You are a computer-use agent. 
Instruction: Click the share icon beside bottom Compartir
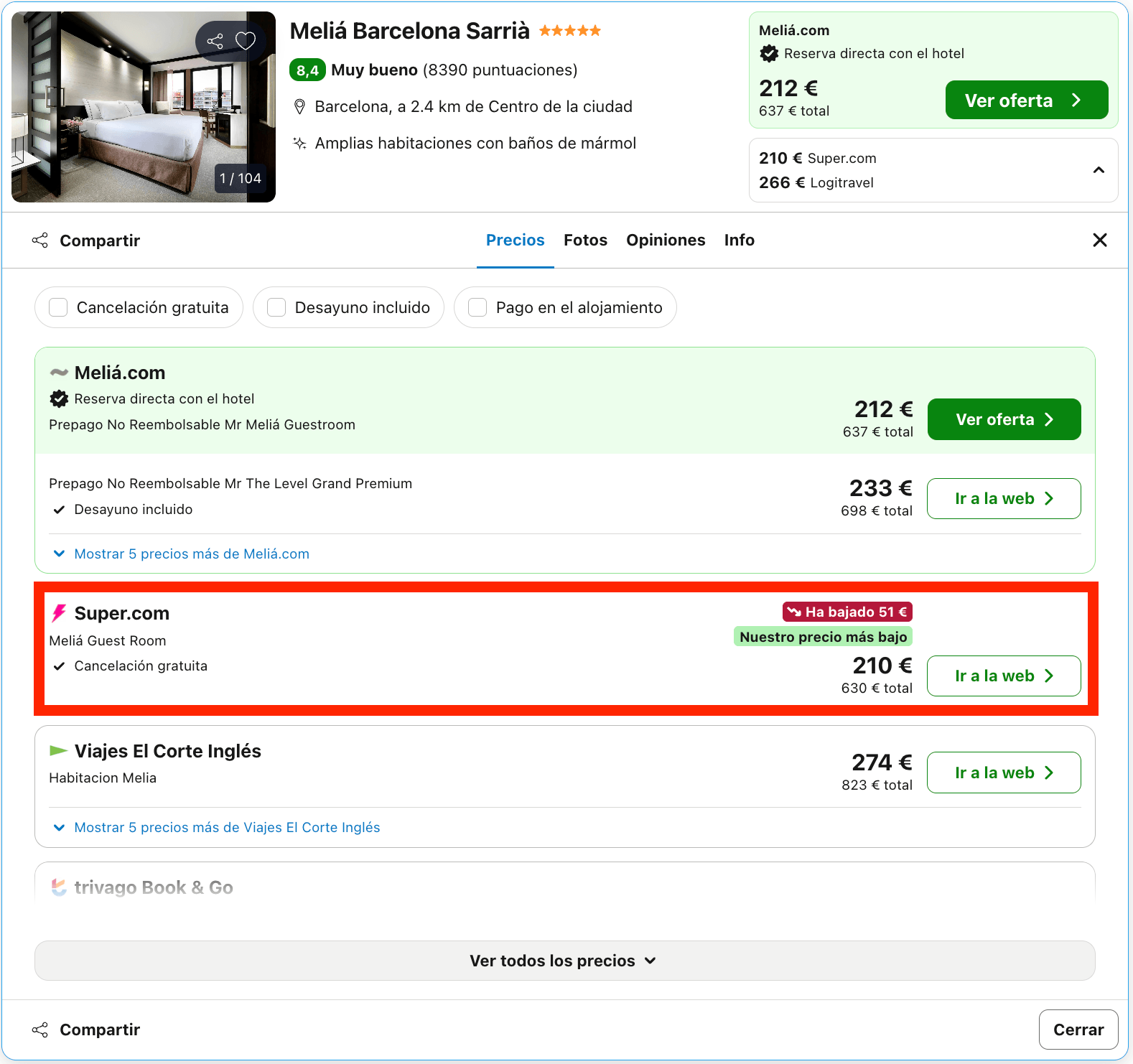pos(40,1030)
